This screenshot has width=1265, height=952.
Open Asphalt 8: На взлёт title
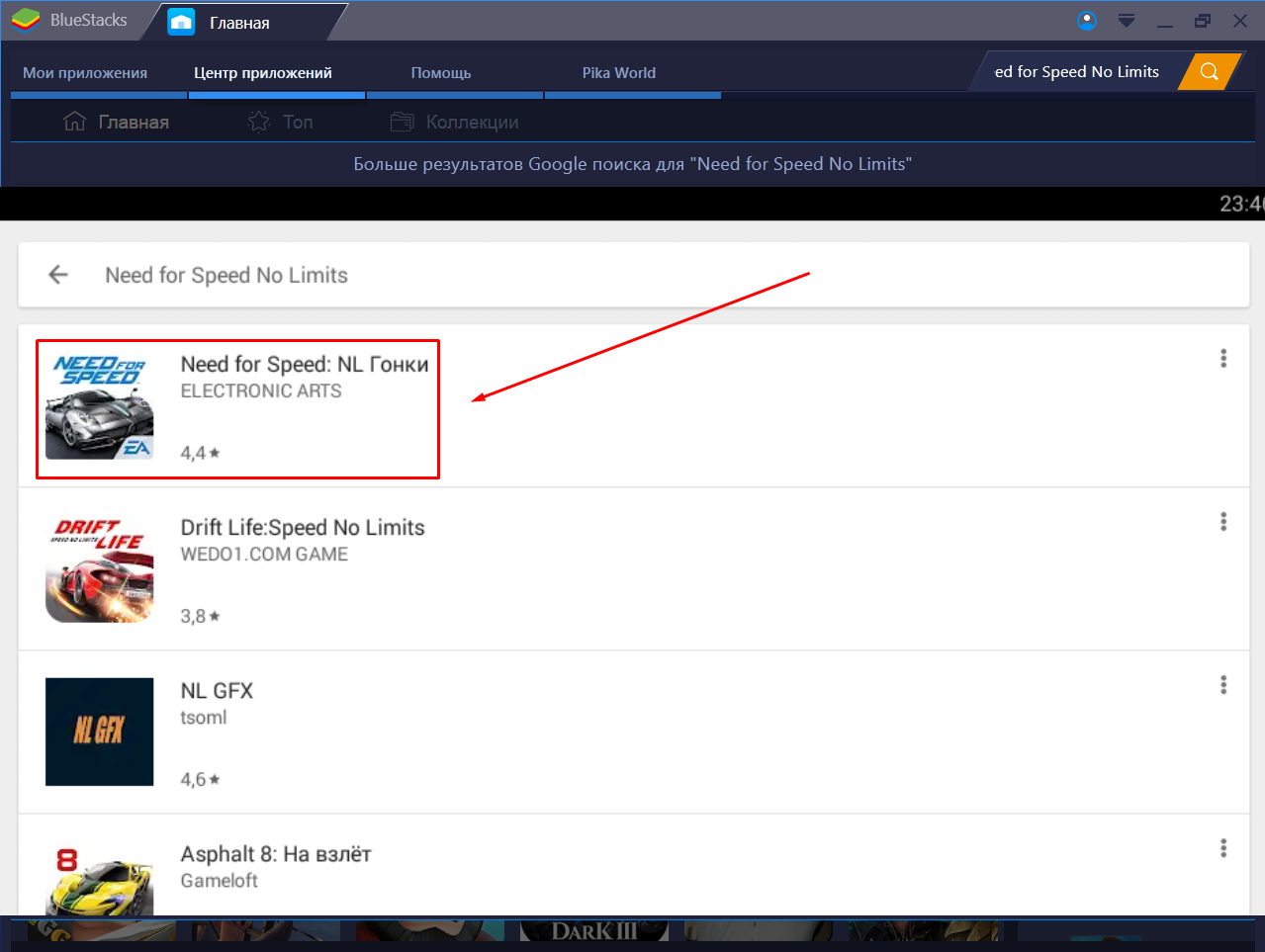pyautogui.click(x=276, y=854)
